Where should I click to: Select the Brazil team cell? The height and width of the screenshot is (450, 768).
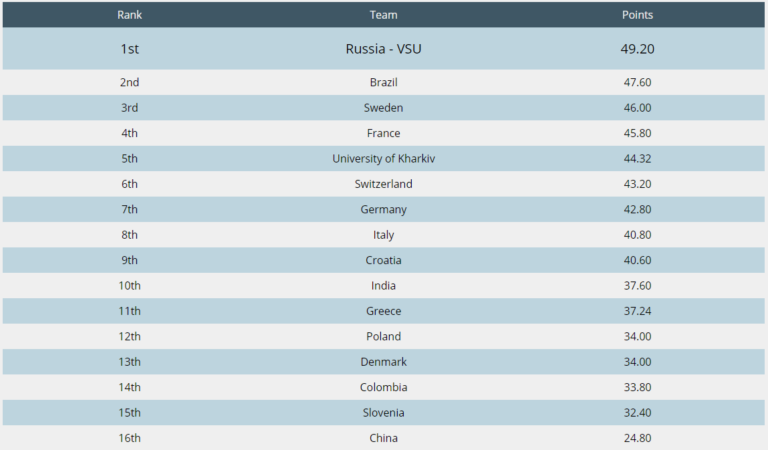pyautogui.click(x=383, y=82)
